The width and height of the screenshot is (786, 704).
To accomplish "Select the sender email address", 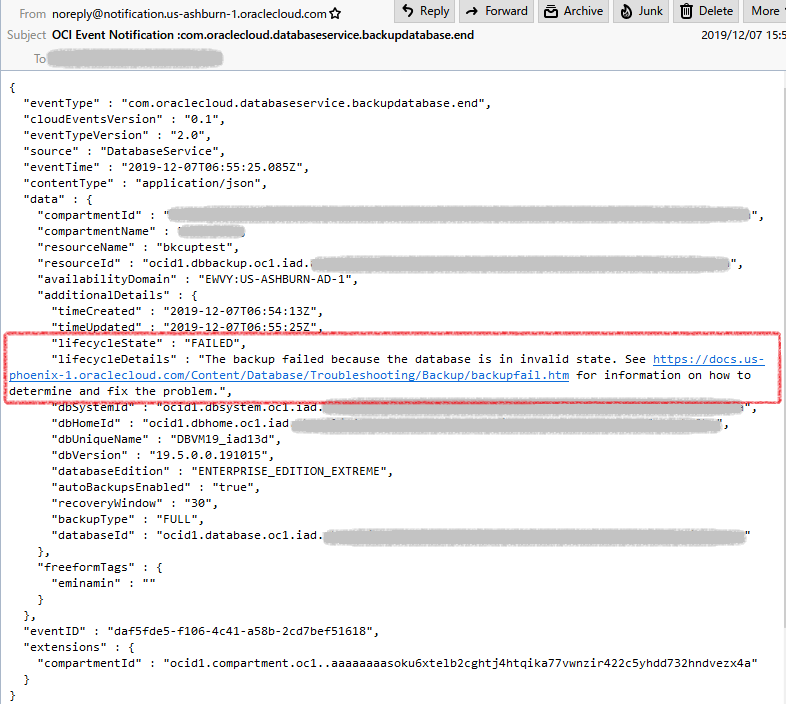I will [189, 14].
